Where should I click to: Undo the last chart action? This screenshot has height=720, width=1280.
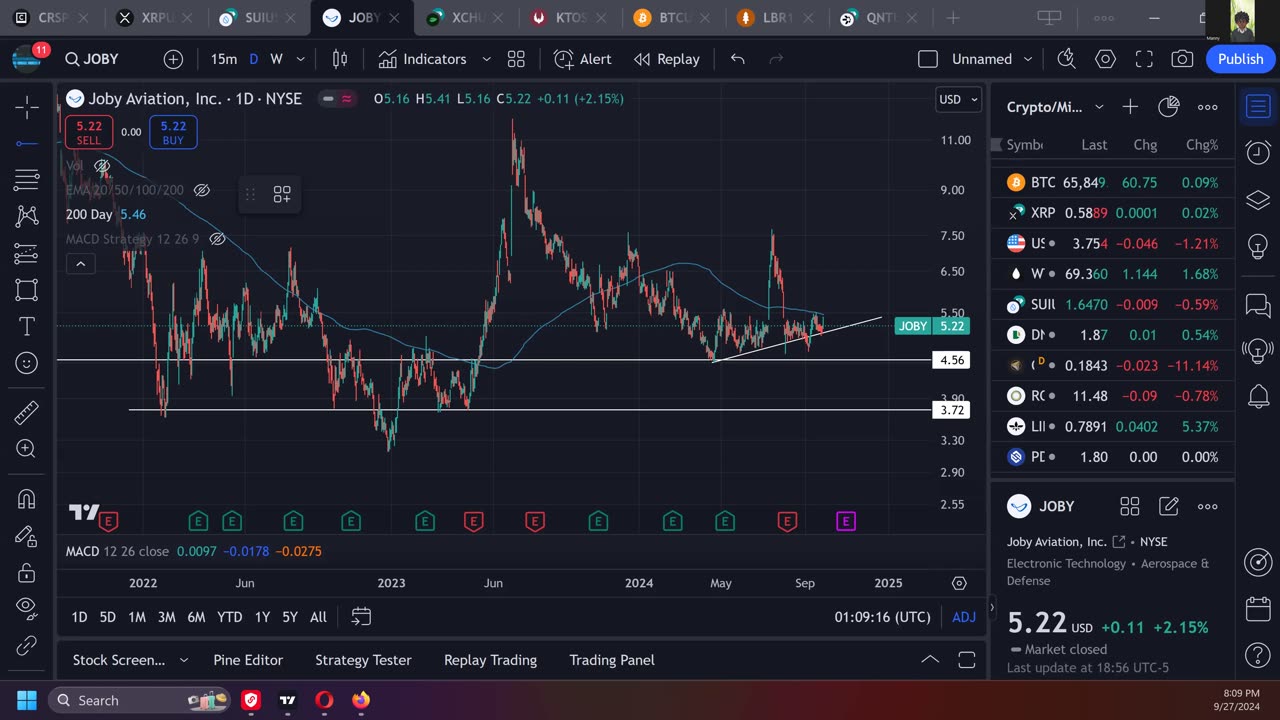[x=738, y=59]
